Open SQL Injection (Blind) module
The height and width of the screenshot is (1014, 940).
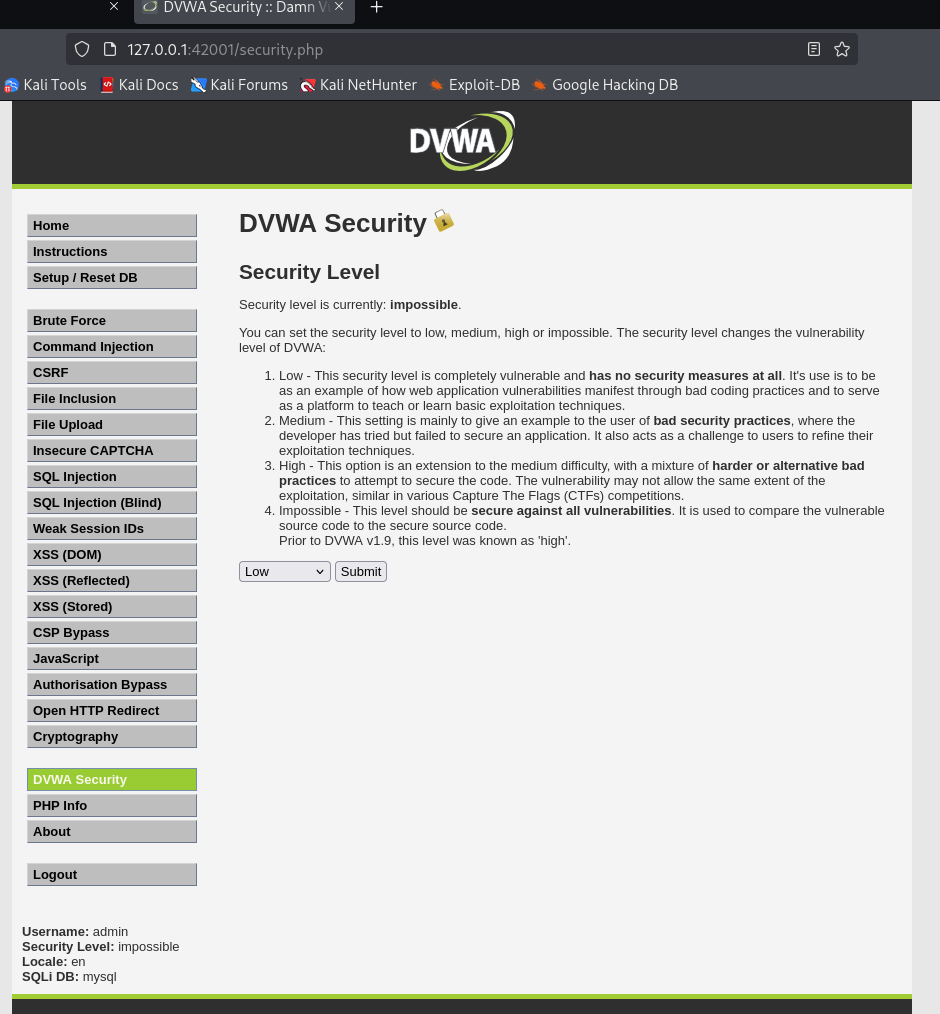112,502
